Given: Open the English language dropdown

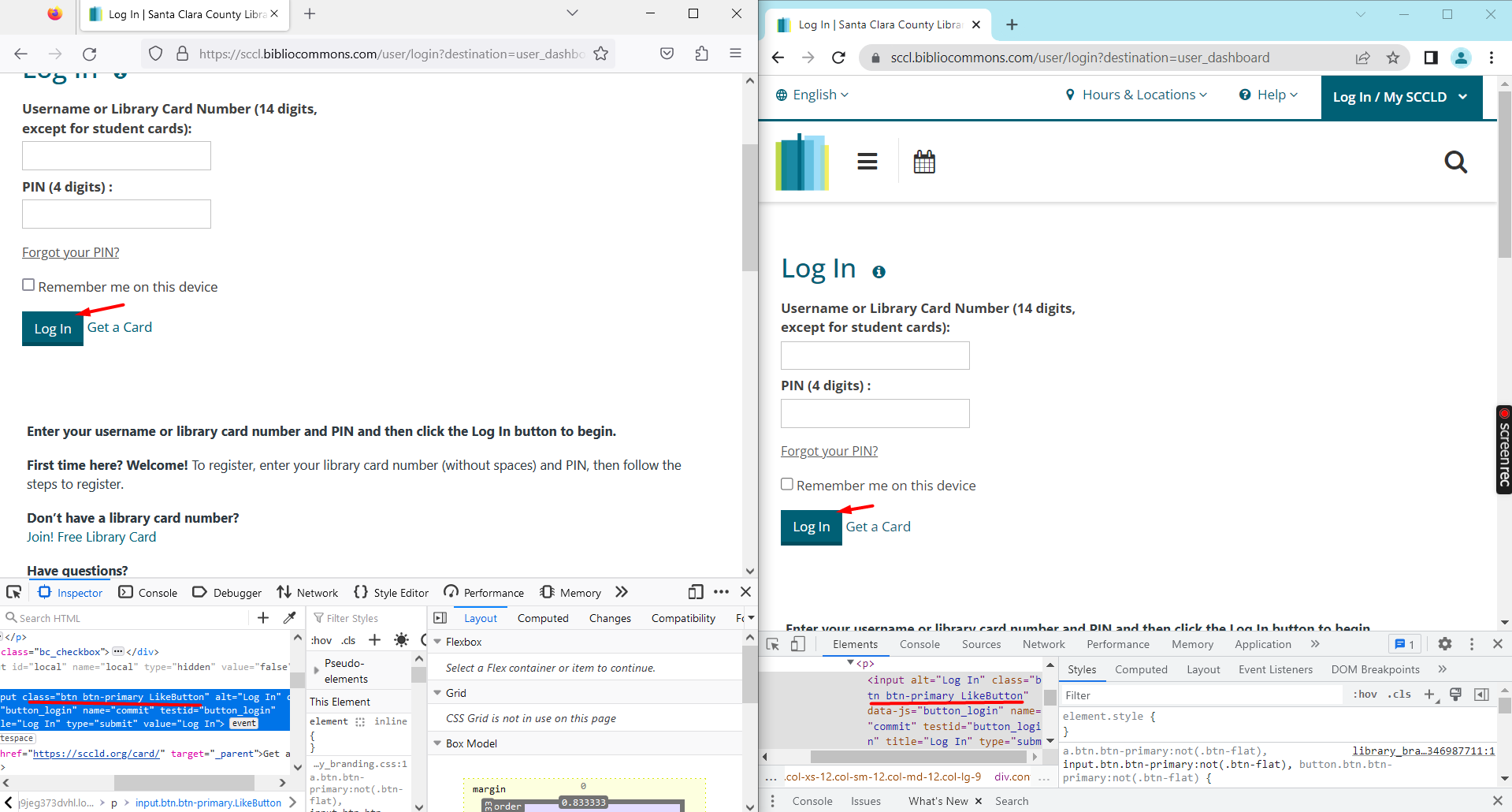Looking at the screenshot, I should click(x=812, y=94).
